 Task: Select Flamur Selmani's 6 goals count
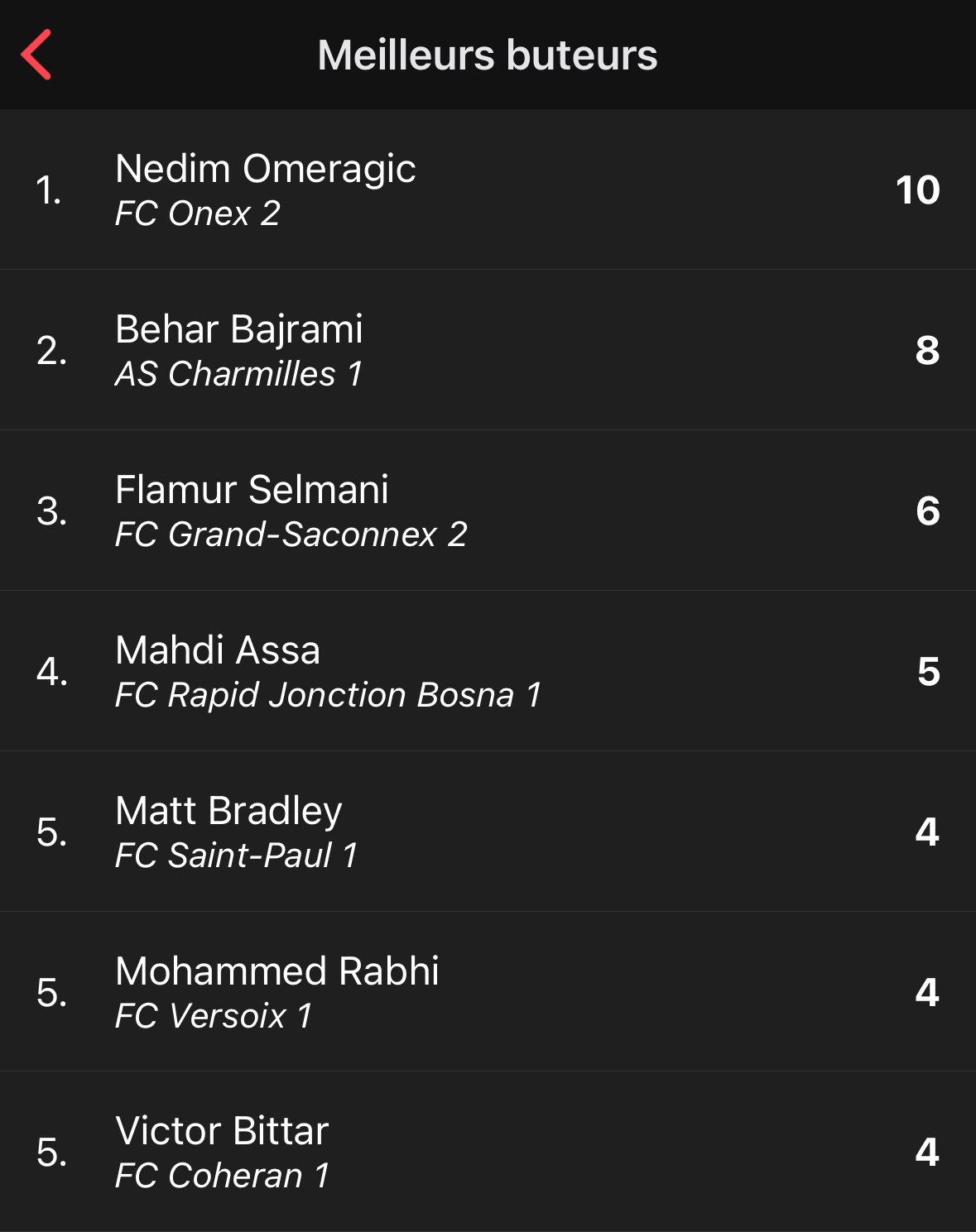928,511
